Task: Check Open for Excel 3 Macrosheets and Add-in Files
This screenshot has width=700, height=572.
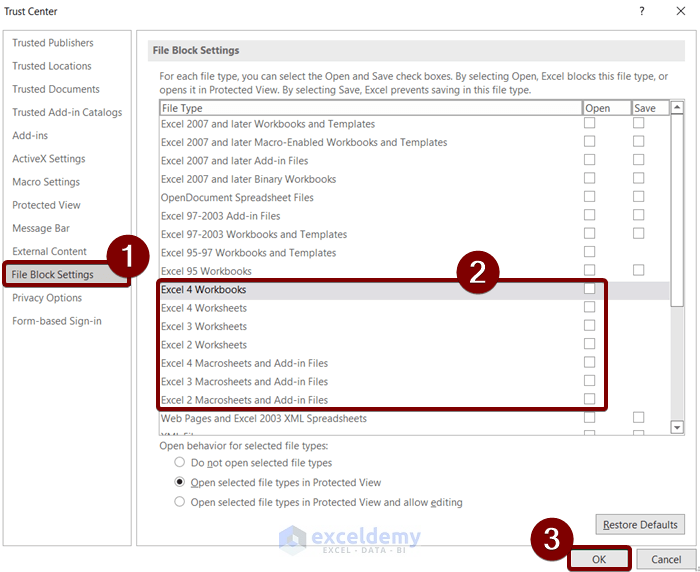Action: (x=589, y=380)
